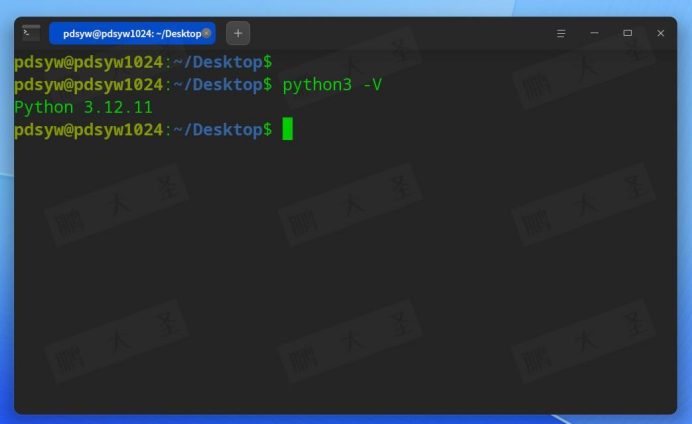Click the 'python3 -V' command text

(x=332, y=85)
